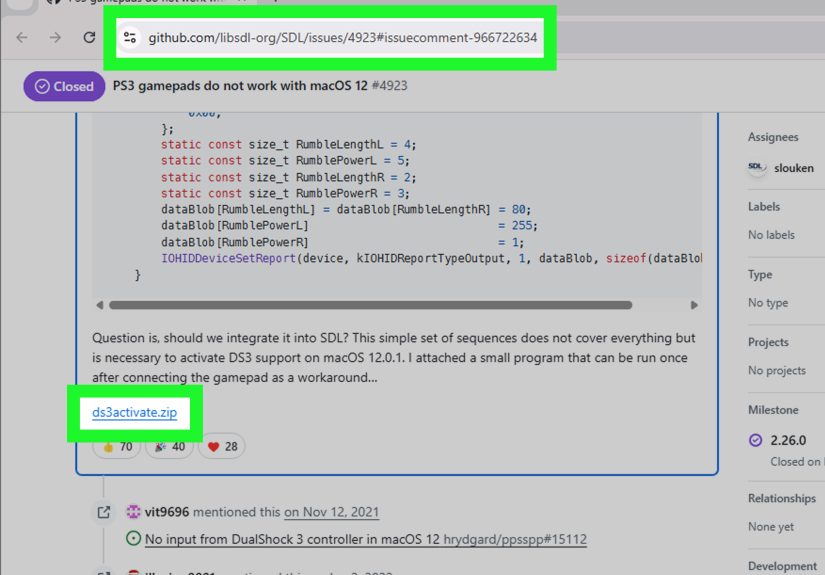Click the Type sidebar heading
Image resolution: width=825 pixels, height=575 pixels.
[x=760, y=275]
